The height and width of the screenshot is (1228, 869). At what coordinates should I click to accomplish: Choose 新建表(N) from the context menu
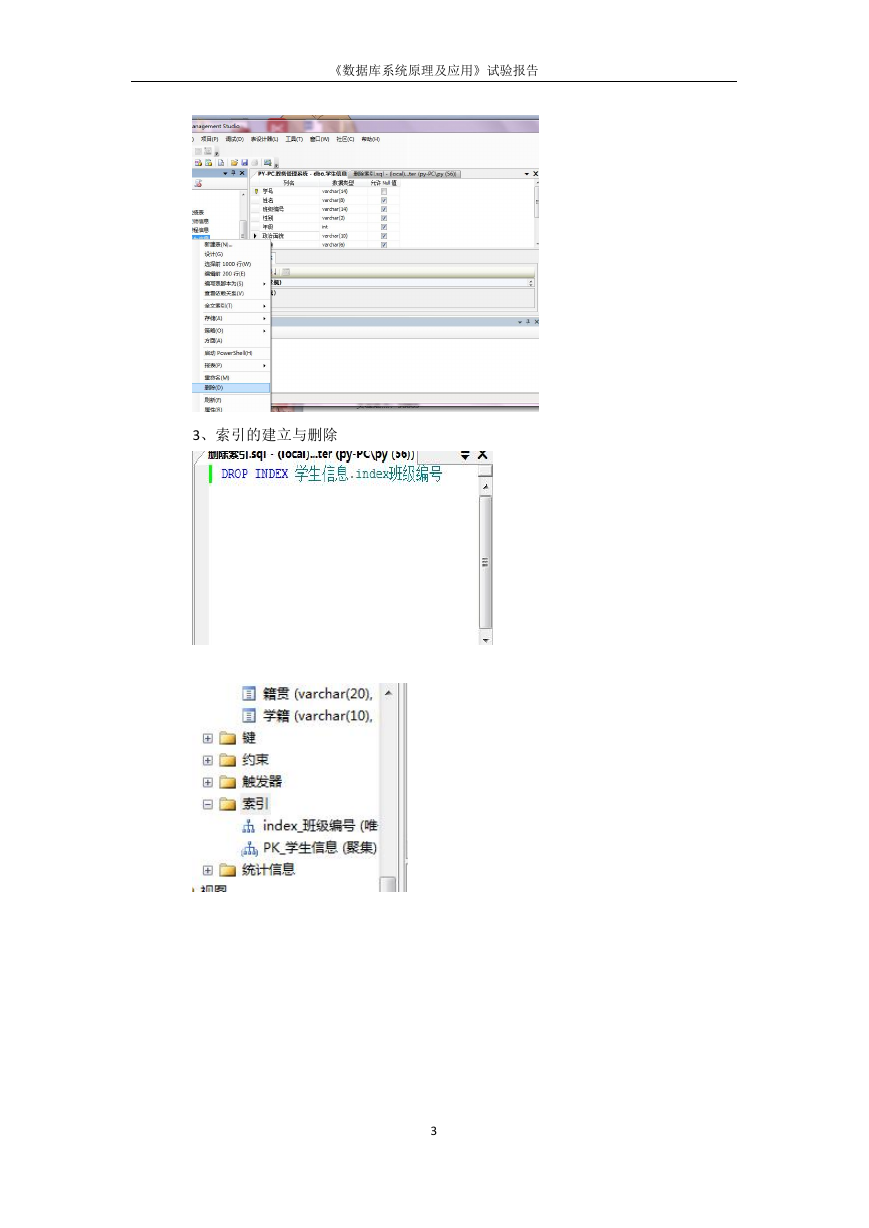pyautogui.click(x=231, y=244)
